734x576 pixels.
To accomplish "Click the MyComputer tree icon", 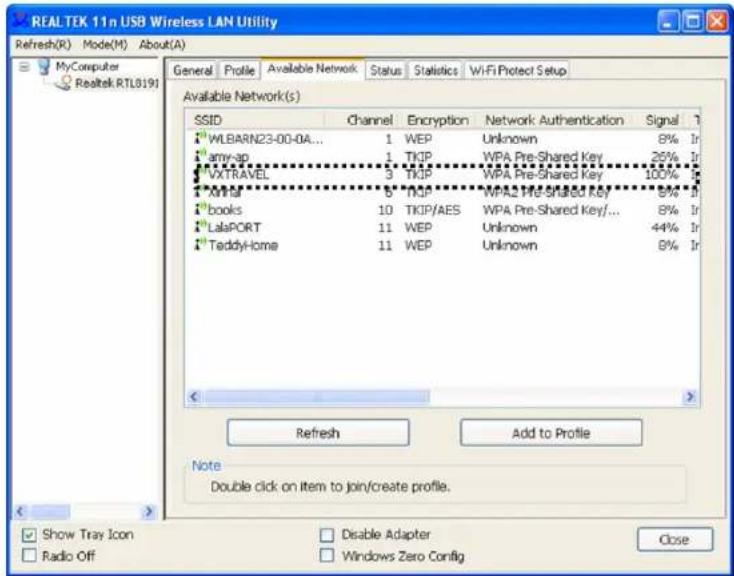I will [44, 66].
